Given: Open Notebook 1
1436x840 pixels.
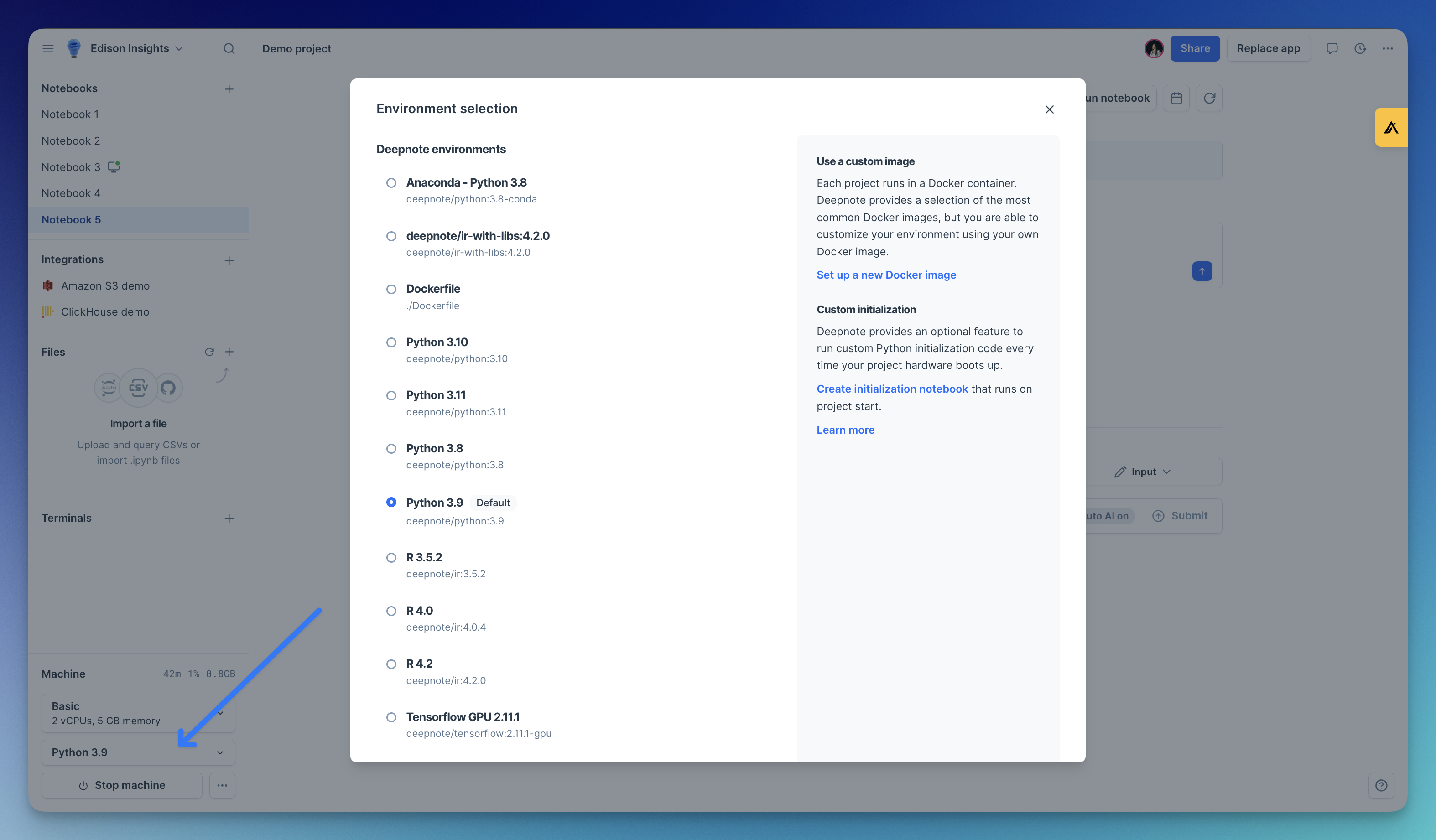Looking at the screenshot, I should click(70, 114).
